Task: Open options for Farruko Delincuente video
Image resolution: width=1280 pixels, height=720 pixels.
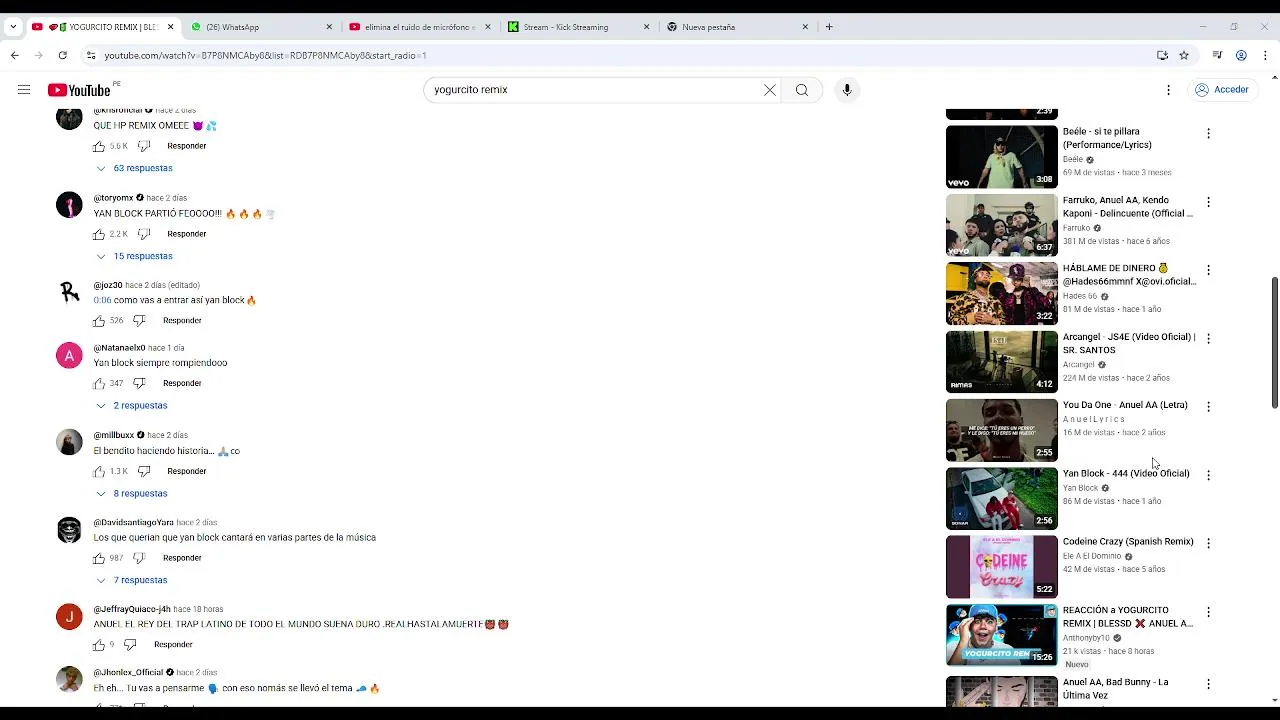Action: coord(1208,202)
